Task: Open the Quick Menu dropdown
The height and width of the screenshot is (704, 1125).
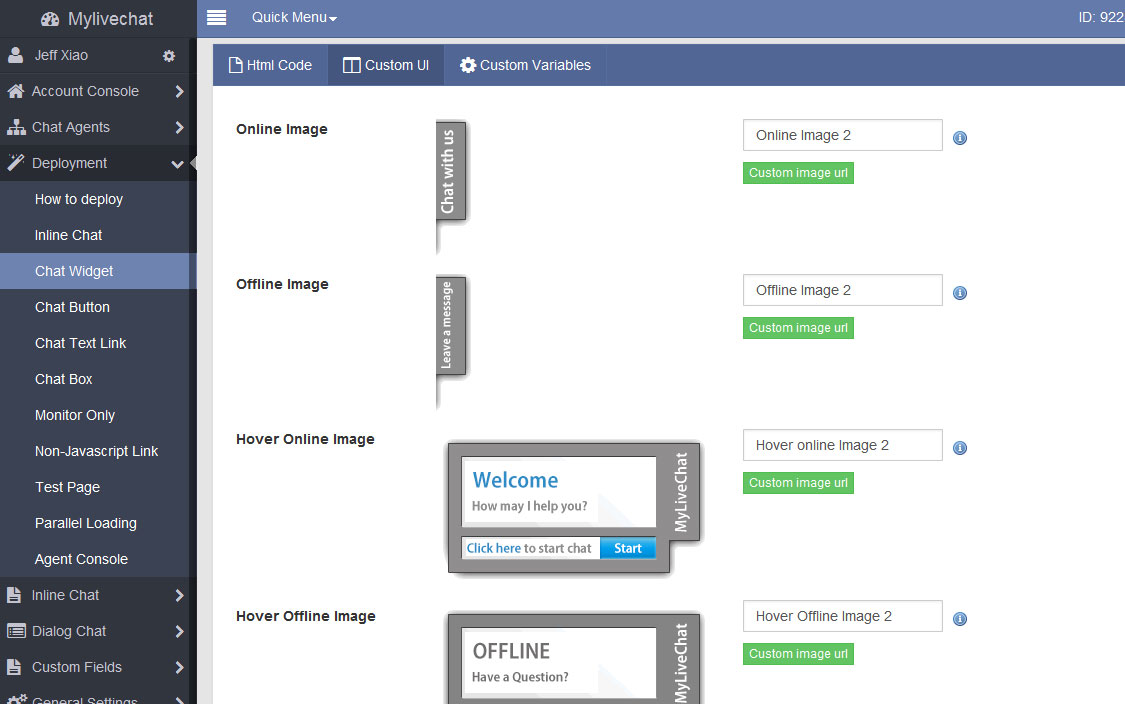Action: click(x=294, y=17)
